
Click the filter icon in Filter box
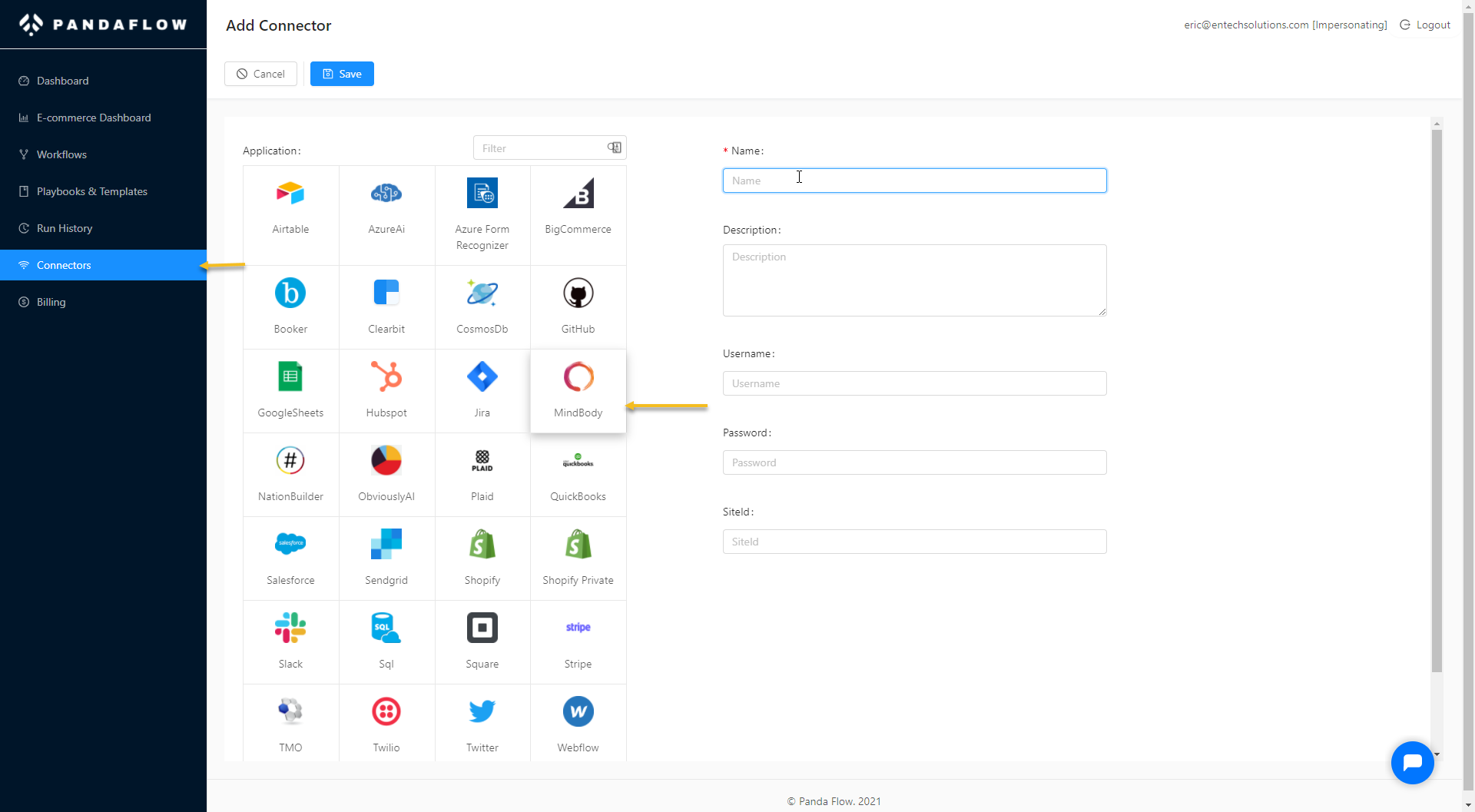coord(615,147)
